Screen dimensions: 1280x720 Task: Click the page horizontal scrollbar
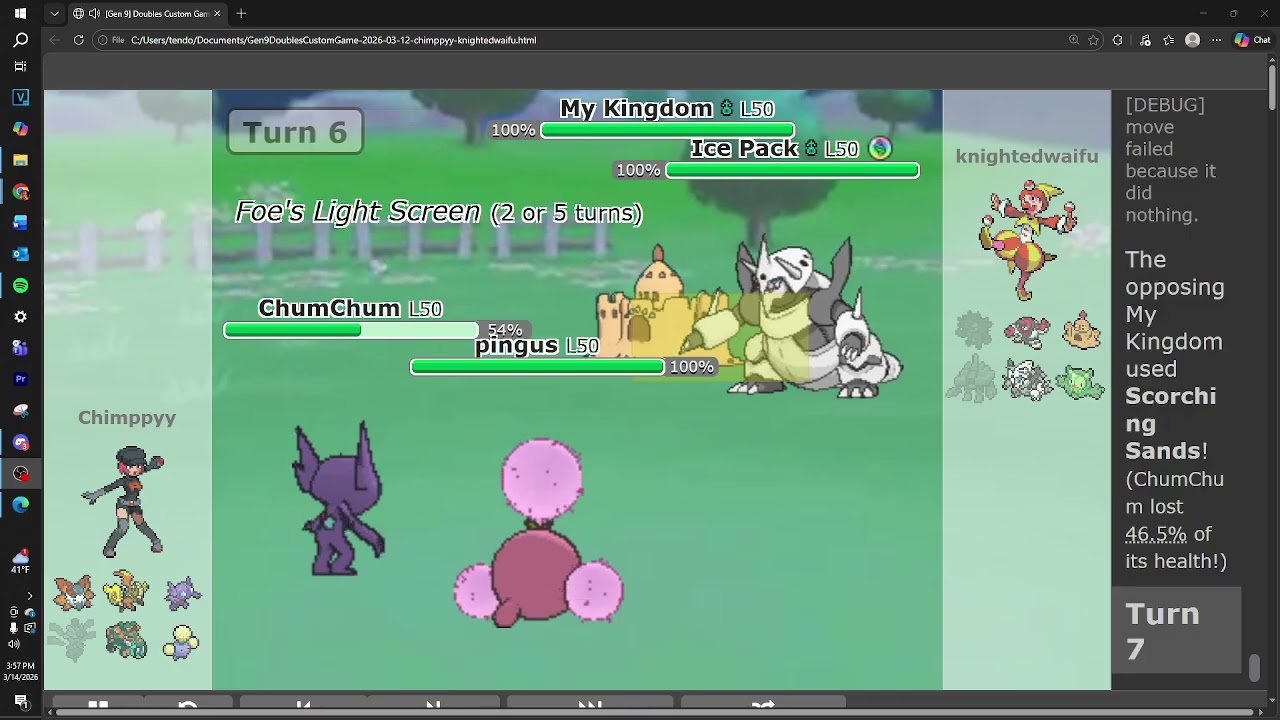coord(655,712)
